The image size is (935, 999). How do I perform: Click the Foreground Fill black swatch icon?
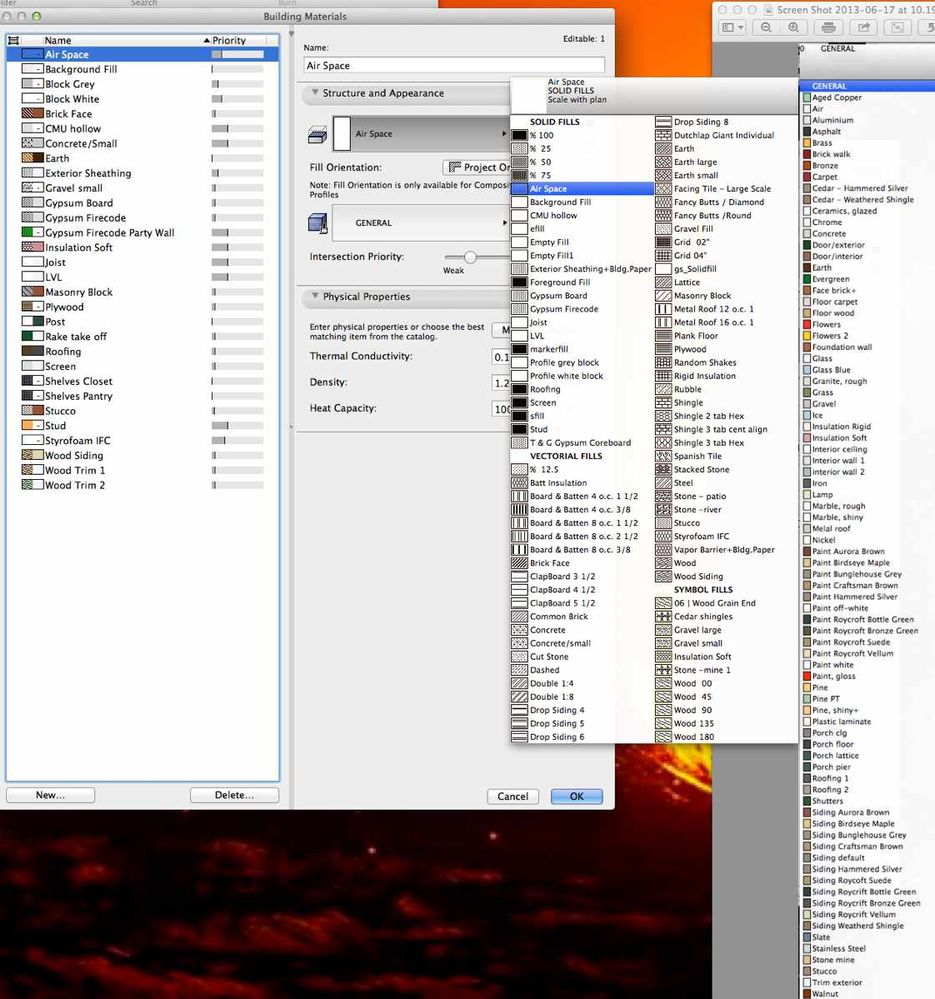pos(520,282)
